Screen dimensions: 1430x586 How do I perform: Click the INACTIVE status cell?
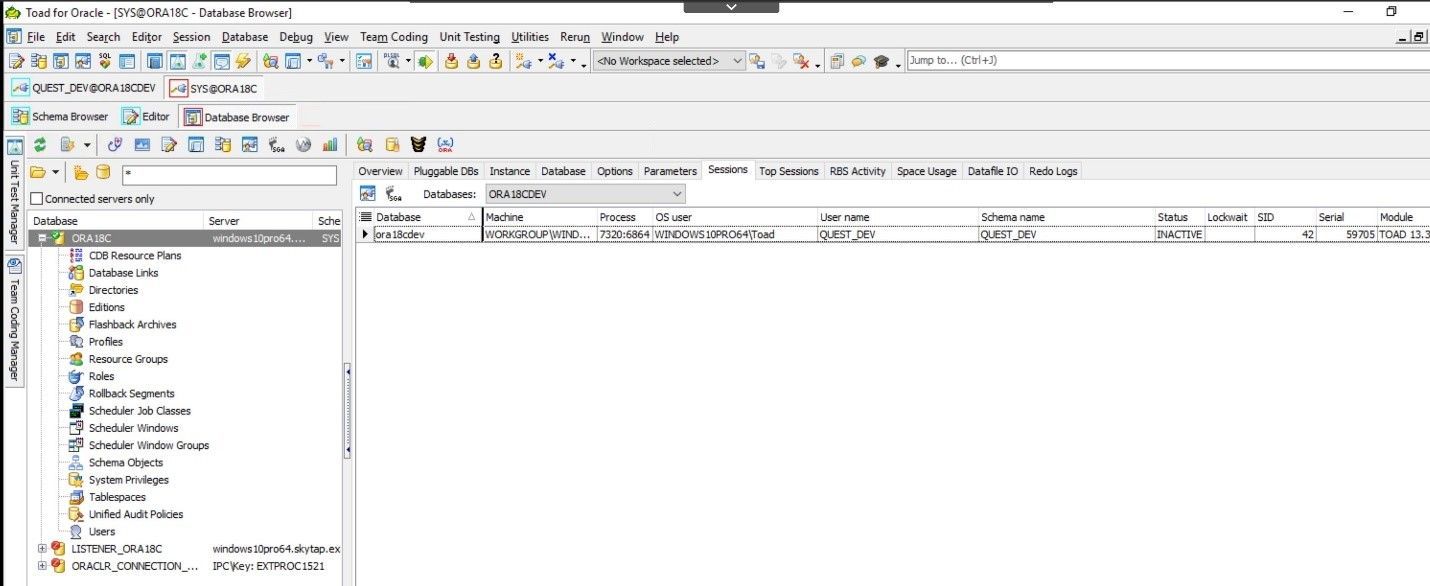(1178, 234)
